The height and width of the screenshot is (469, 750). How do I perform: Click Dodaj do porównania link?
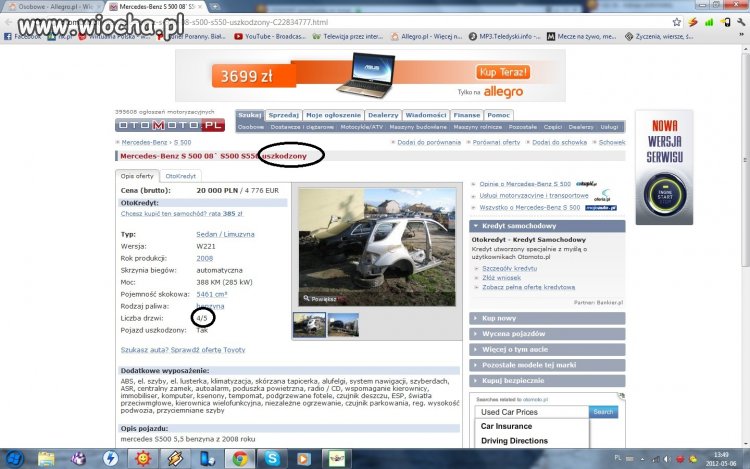pos(429,142)
